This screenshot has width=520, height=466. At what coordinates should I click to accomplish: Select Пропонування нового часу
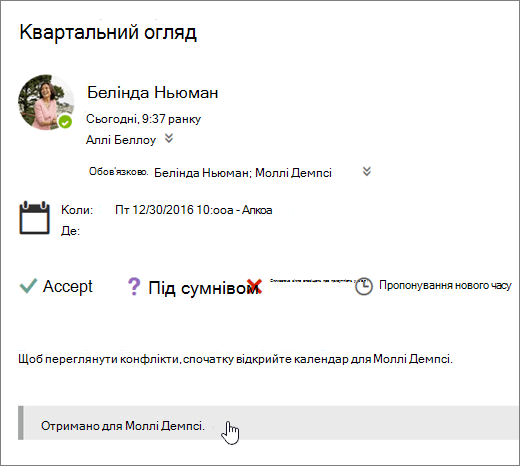pos(445,286)
